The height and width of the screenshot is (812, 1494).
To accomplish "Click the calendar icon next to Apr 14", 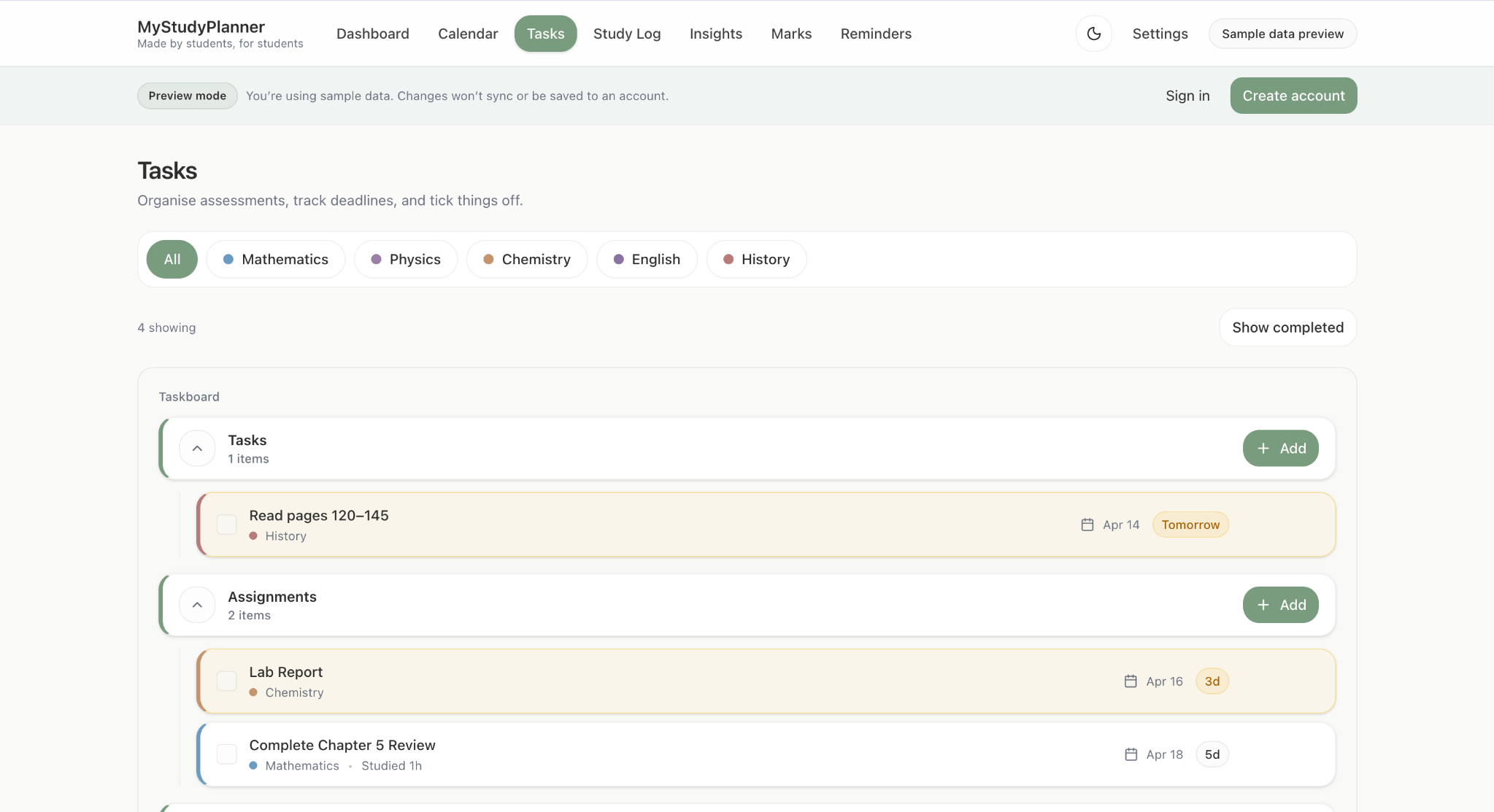I will coord(1086,525).
